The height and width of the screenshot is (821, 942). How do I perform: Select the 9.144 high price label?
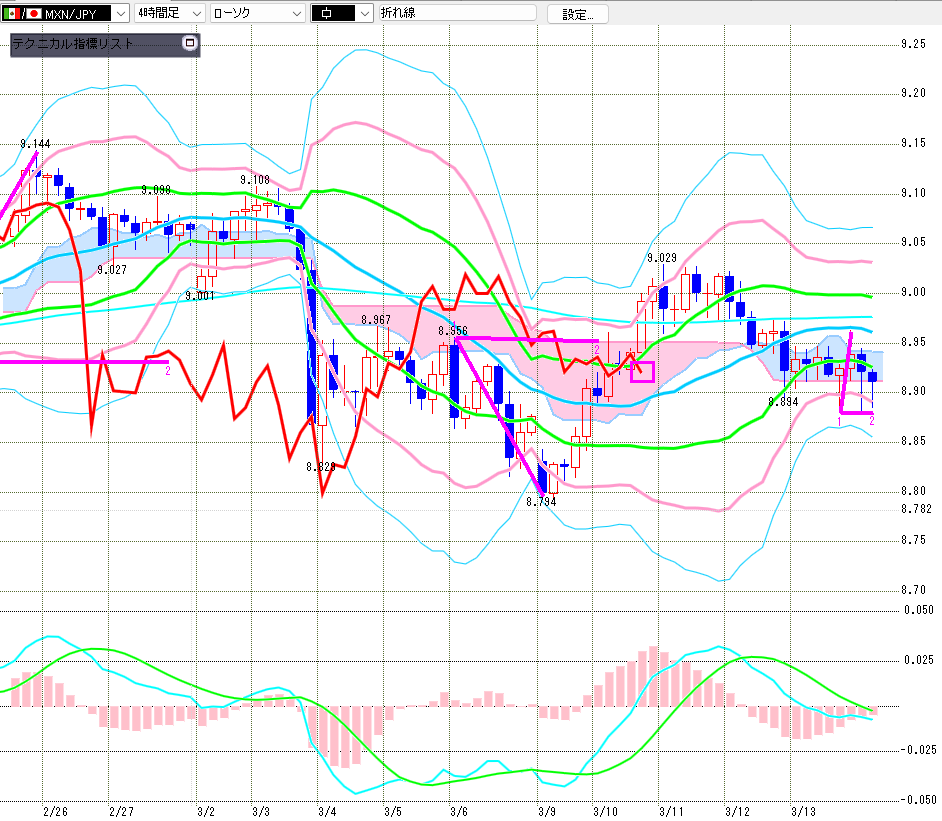coord(35,144)
